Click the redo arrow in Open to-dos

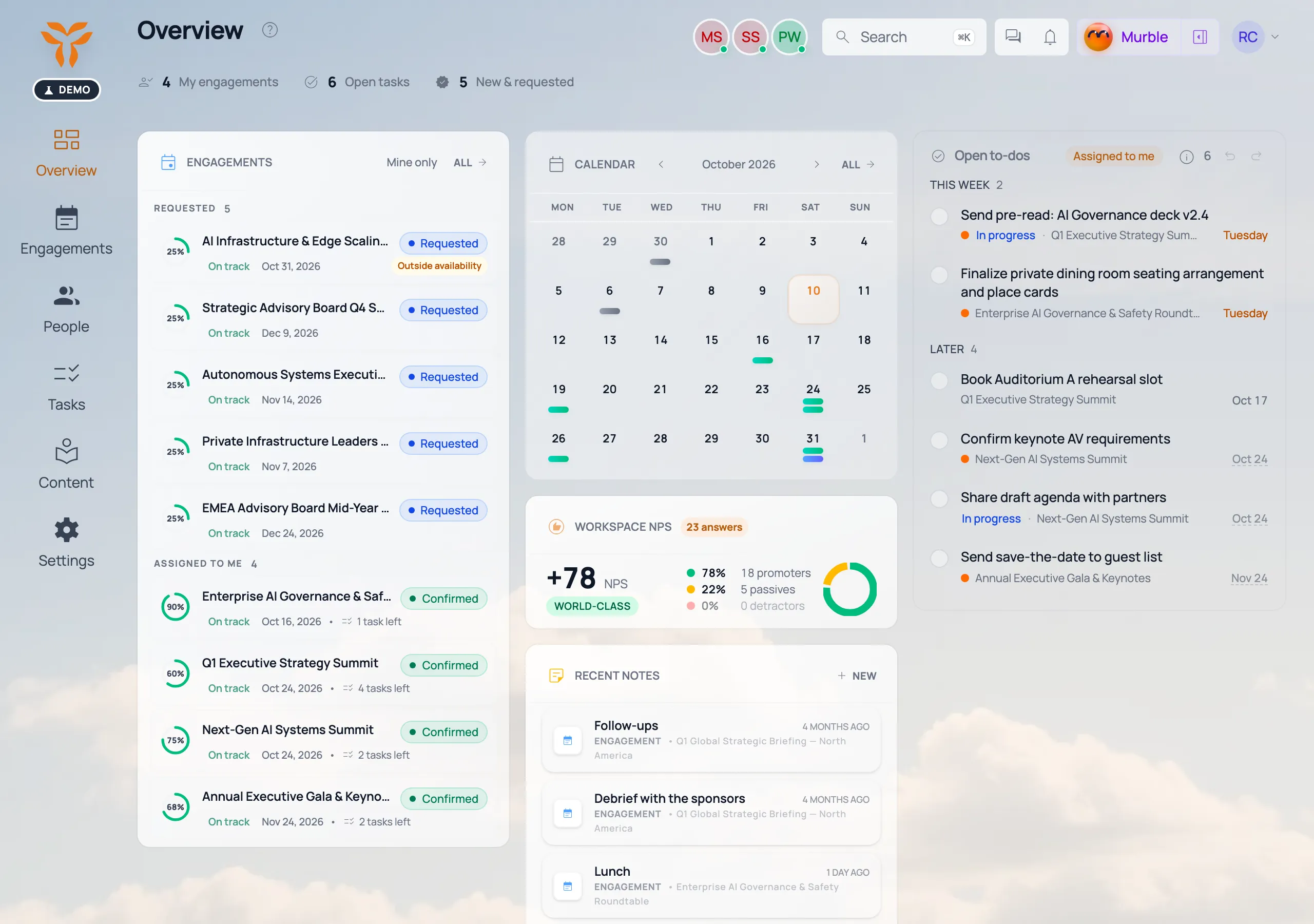point(1256,156)
